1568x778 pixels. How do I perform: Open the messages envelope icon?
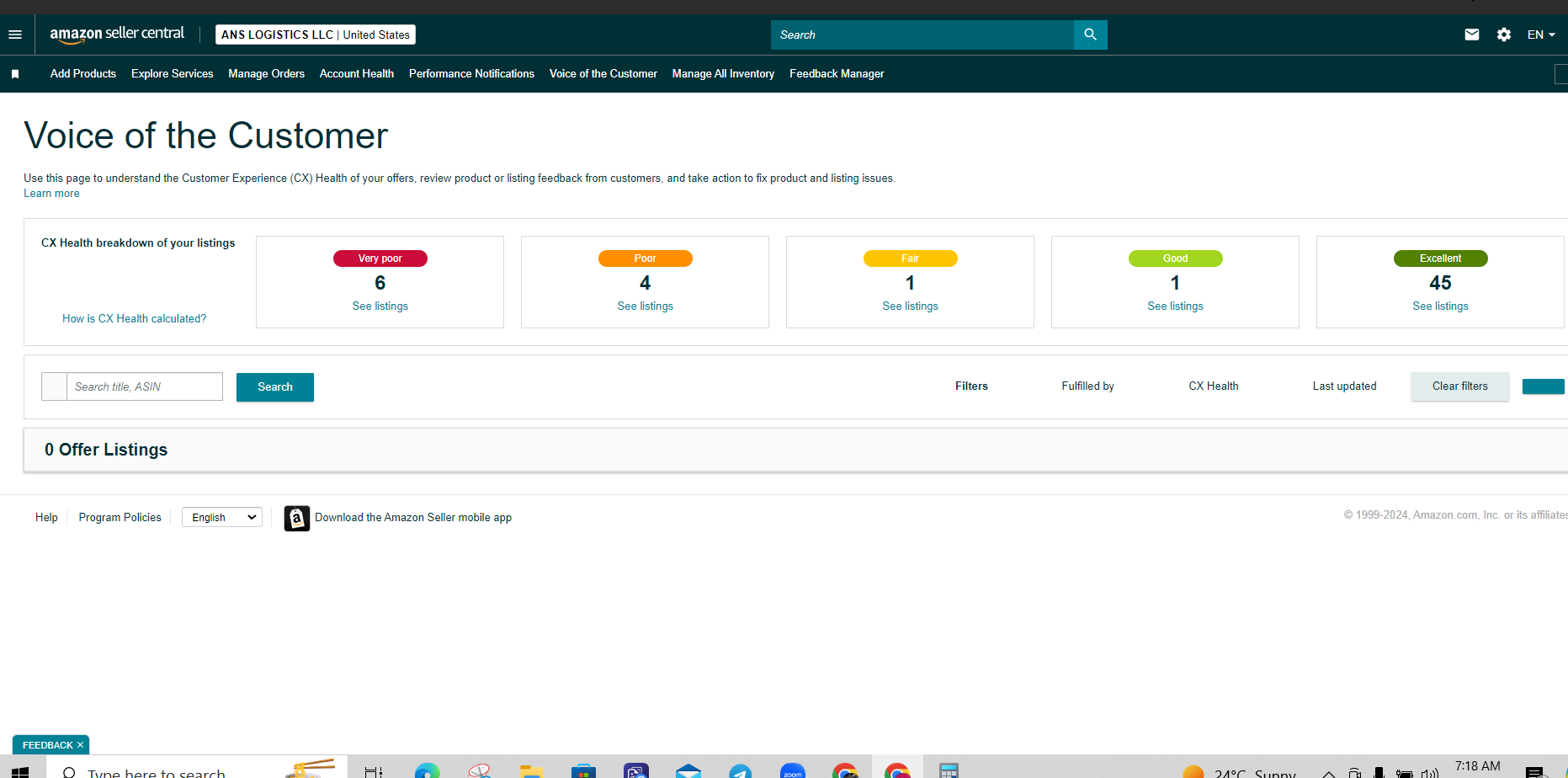[x=1471, y=35]
